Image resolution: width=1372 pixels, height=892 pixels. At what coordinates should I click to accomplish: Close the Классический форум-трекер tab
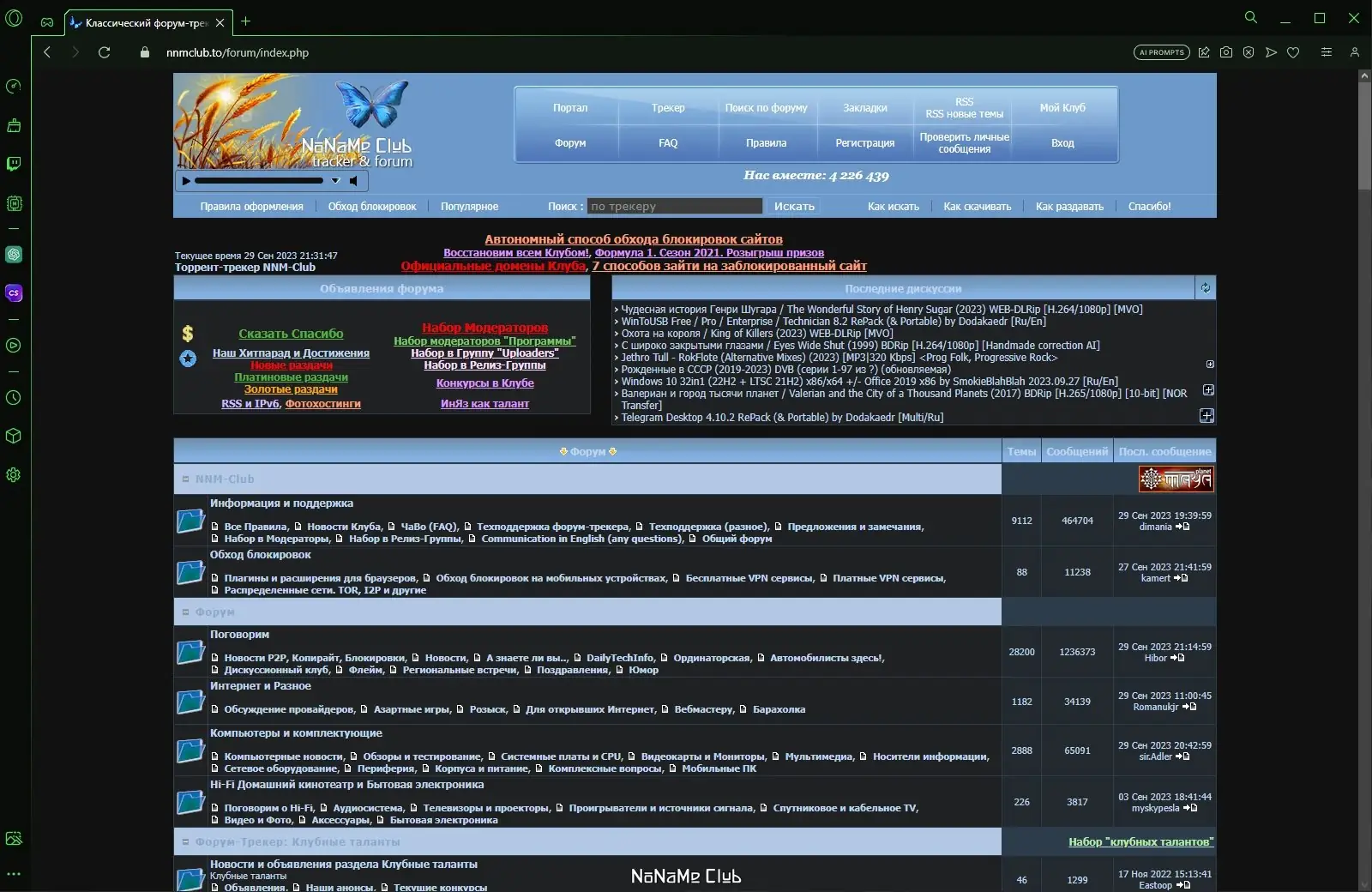pyautogui.click(x=220, y=22)
